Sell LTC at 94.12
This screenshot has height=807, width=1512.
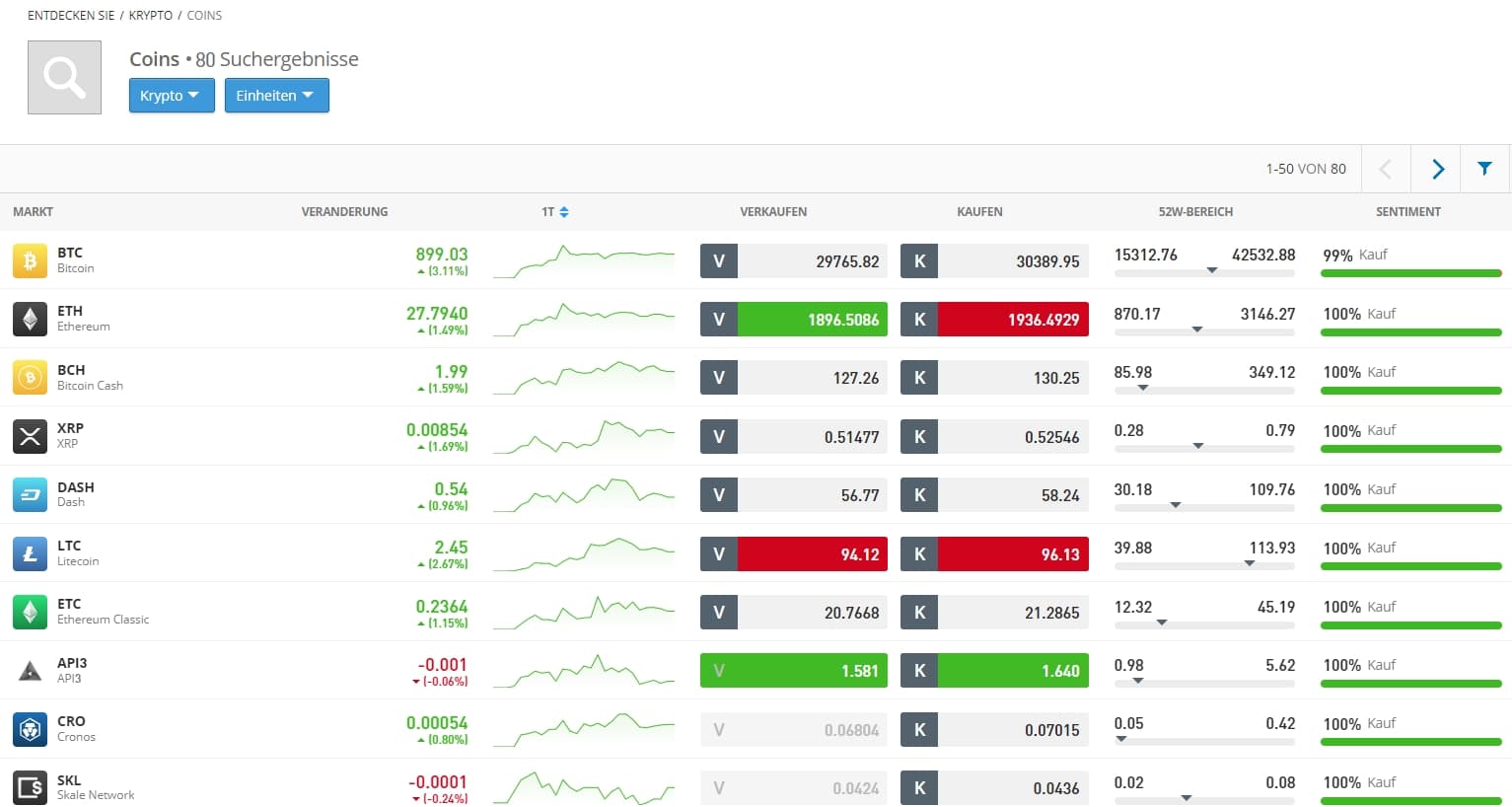click(x=794, y=554)
